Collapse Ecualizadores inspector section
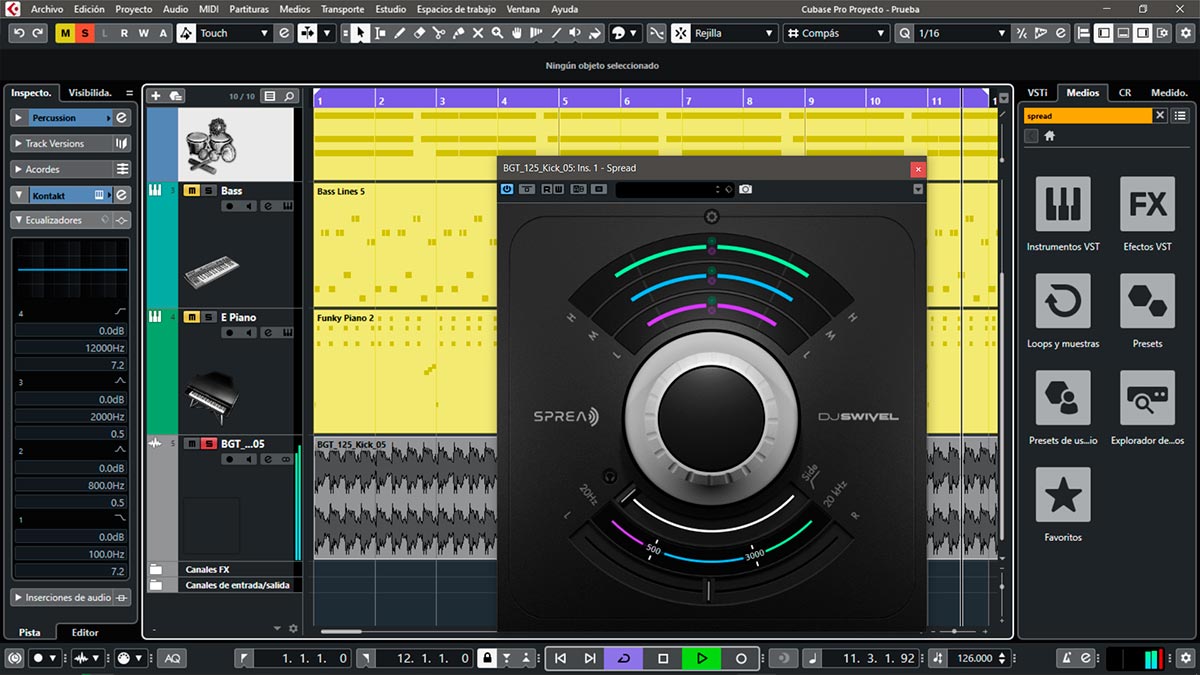This screenshot has height=675, width=1200. [71, 220]
